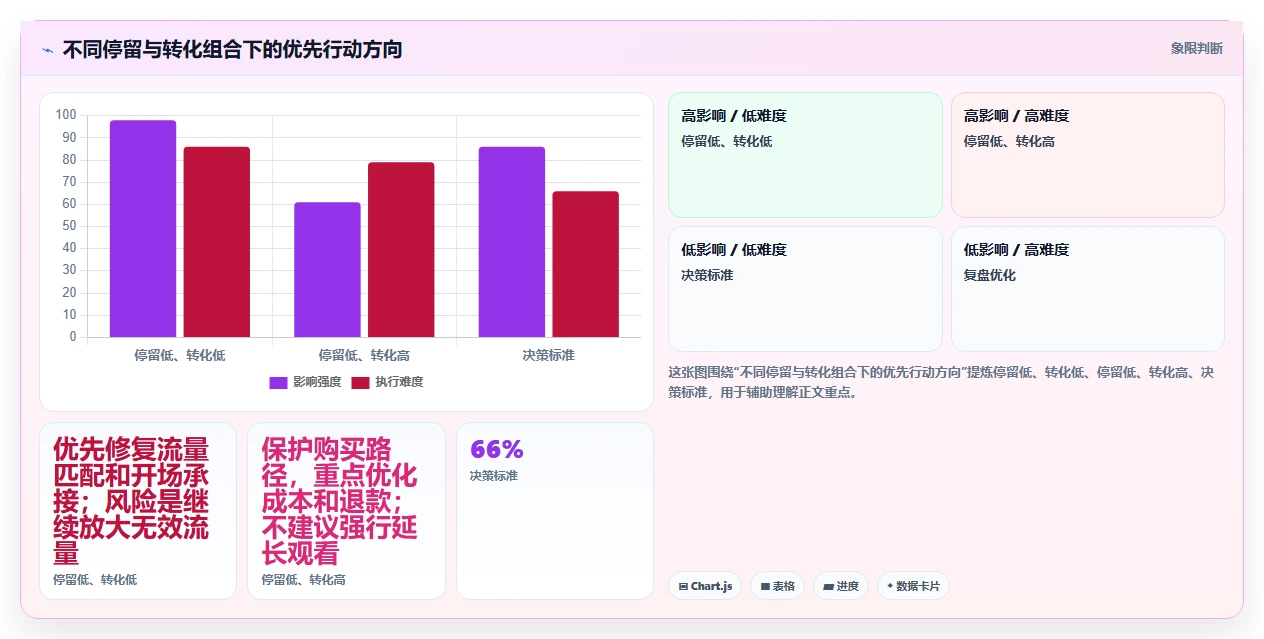Click the 66% value card figure
This screenshot has width=1264, height=639.
point(497,450)
